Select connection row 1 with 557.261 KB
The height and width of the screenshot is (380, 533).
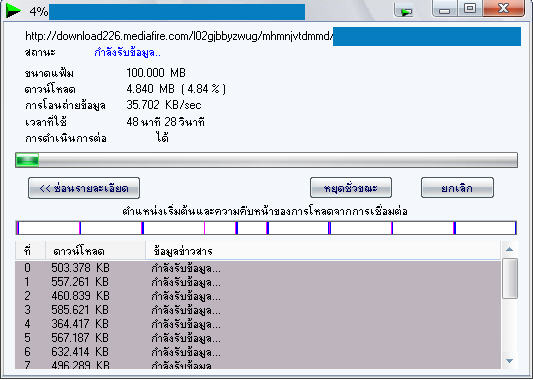pyautogui.click(x=258, y=282)
